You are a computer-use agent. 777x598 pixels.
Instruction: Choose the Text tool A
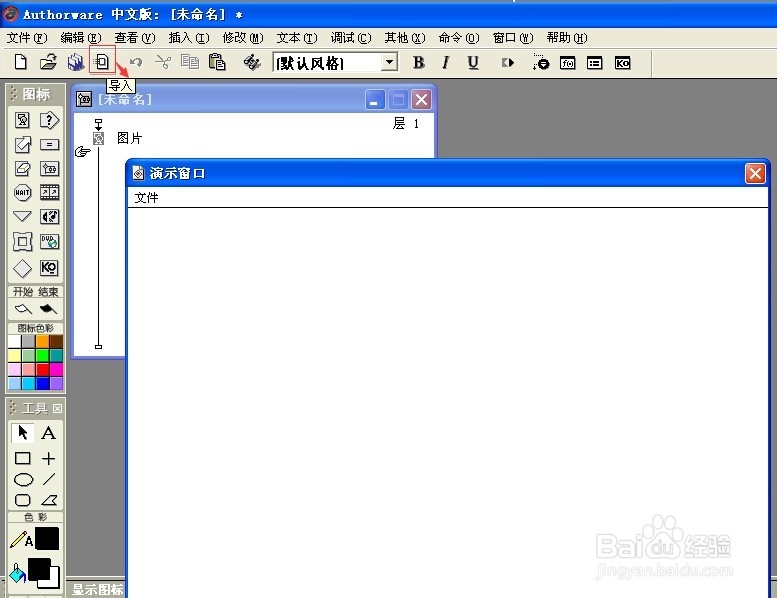[48, 433]
